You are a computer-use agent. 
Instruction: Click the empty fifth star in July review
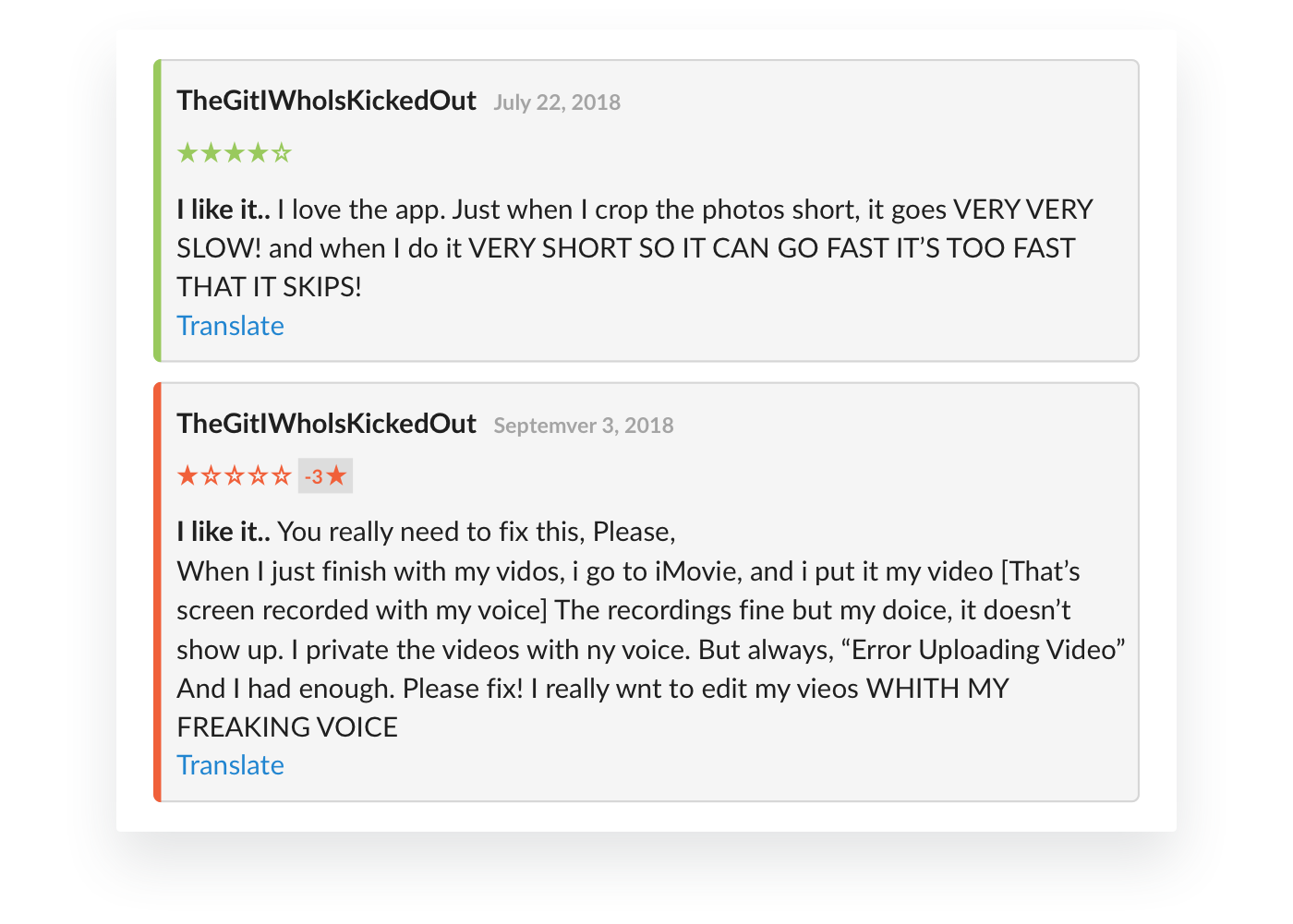(x=282, y=153)
